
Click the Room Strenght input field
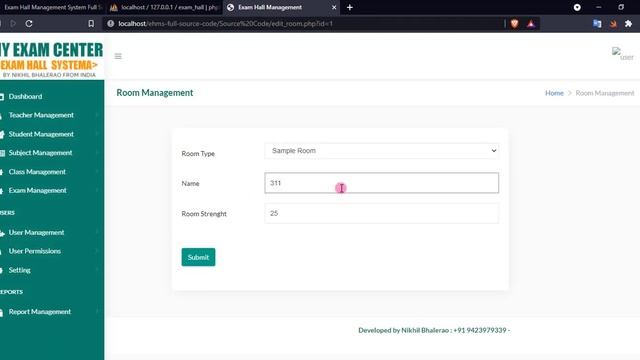381,213
